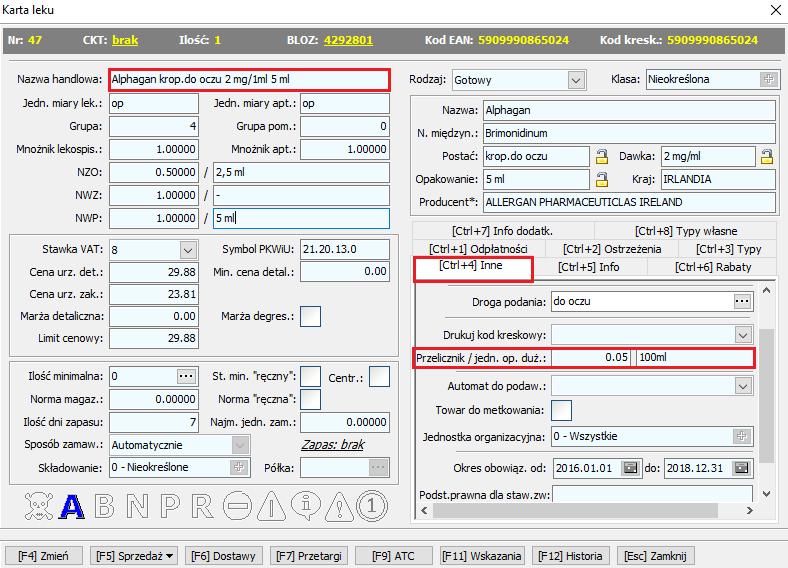Click the letter N status icon
788x568 pixels.
pyautogui.click(x=137, y=506)
